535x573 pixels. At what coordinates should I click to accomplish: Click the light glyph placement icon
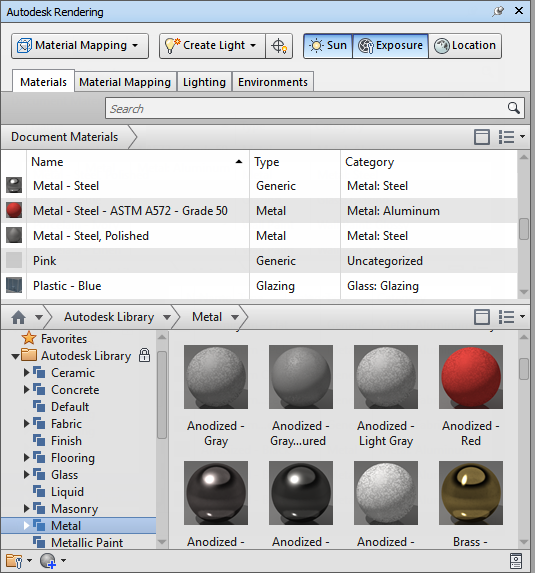point(279,46)
